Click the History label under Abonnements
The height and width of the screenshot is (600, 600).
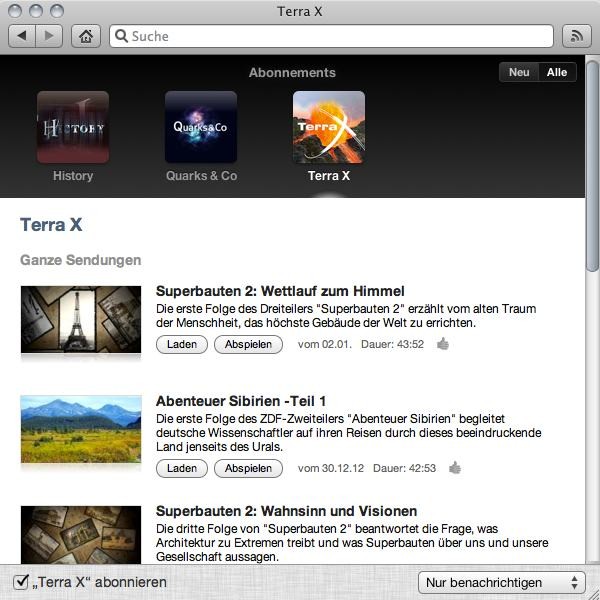tap(73, 176)
